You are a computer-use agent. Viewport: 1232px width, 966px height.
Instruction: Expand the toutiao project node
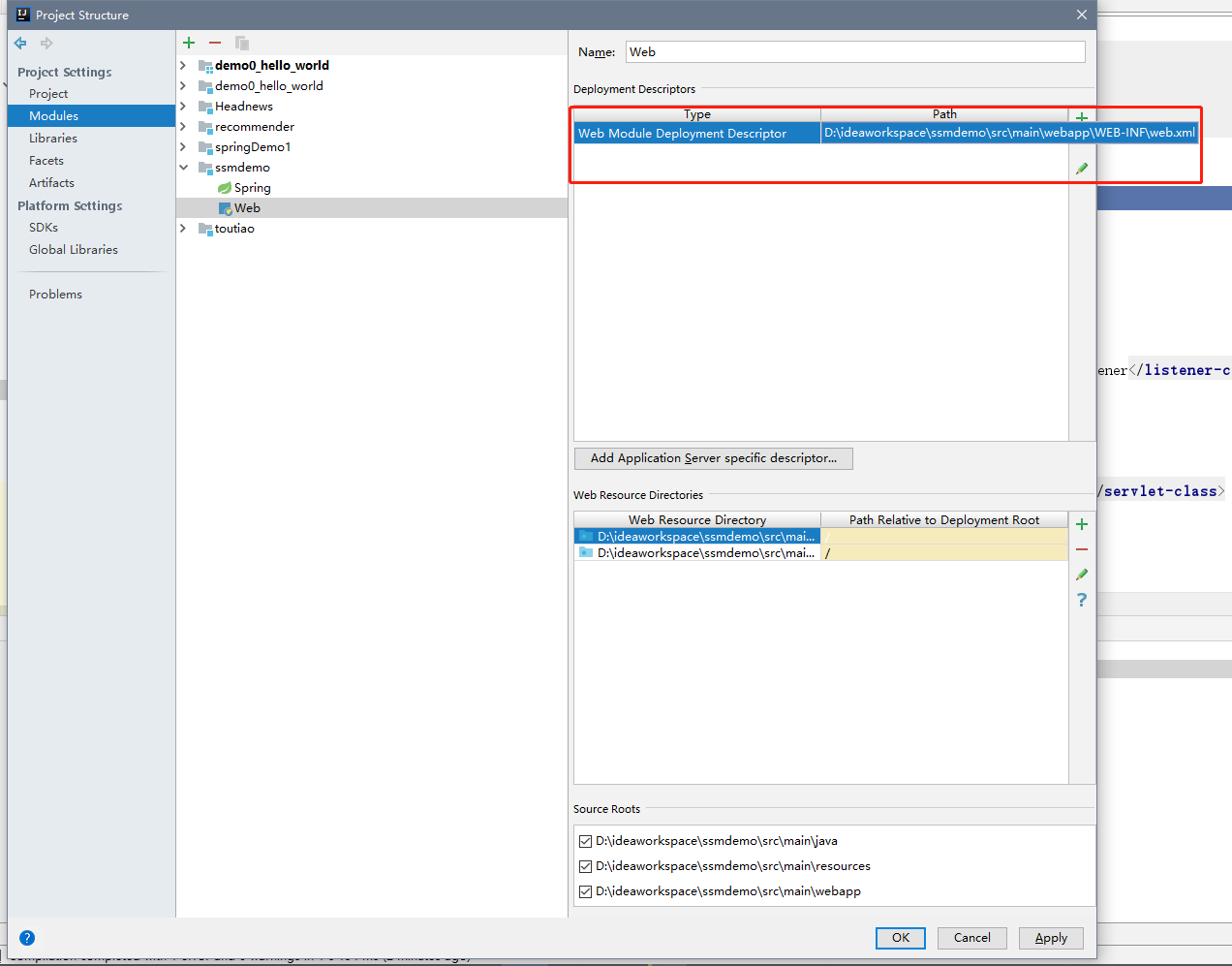point(184,229)
